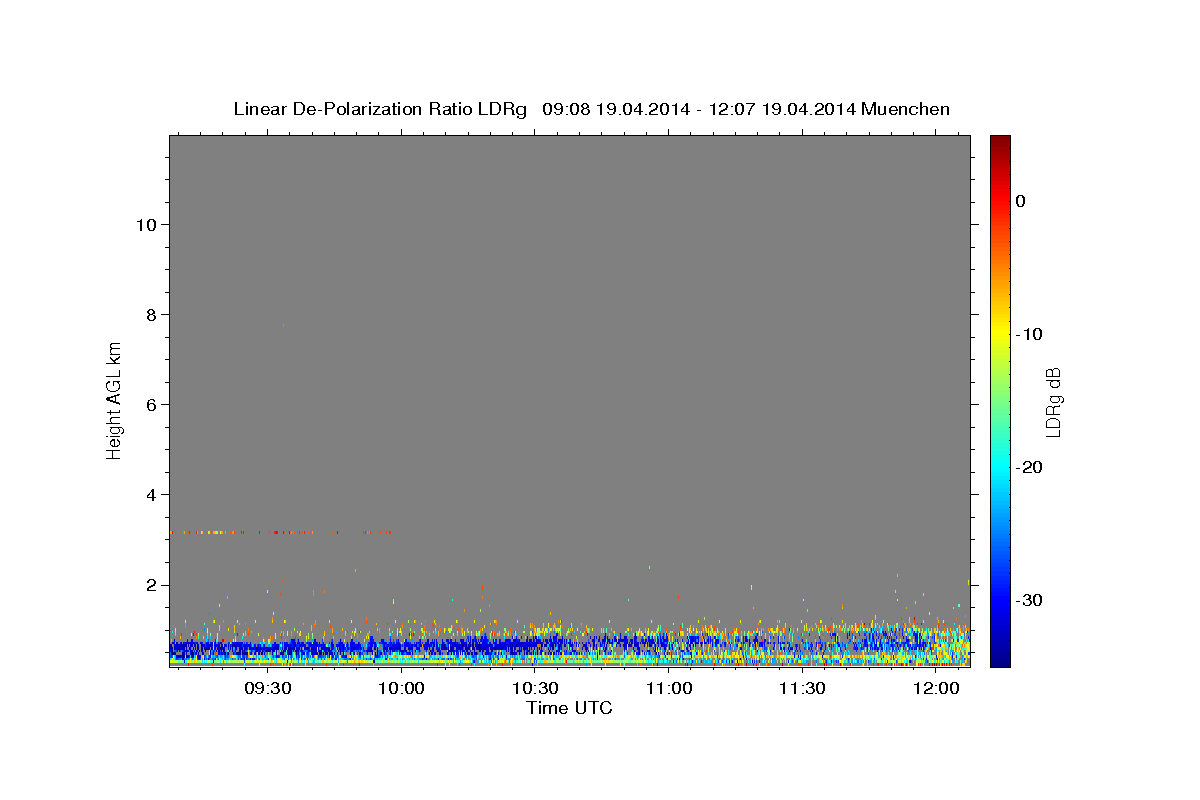Click the colorbar value 0
Screen dimensions: 1200x800
tap(1020, 201)
